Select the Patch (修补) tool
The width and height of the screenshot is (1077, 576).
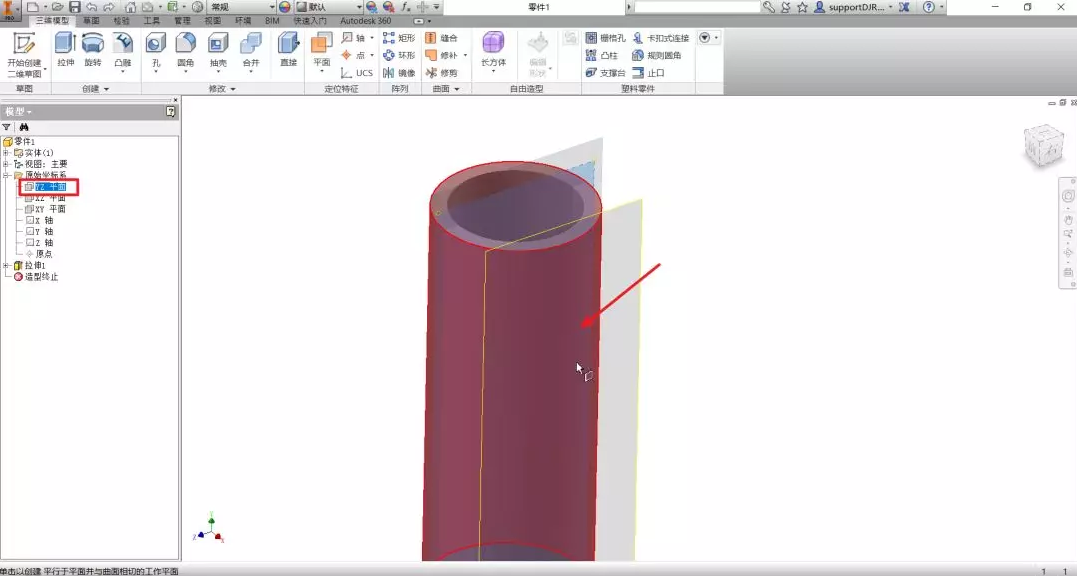(x=441, y=55)
